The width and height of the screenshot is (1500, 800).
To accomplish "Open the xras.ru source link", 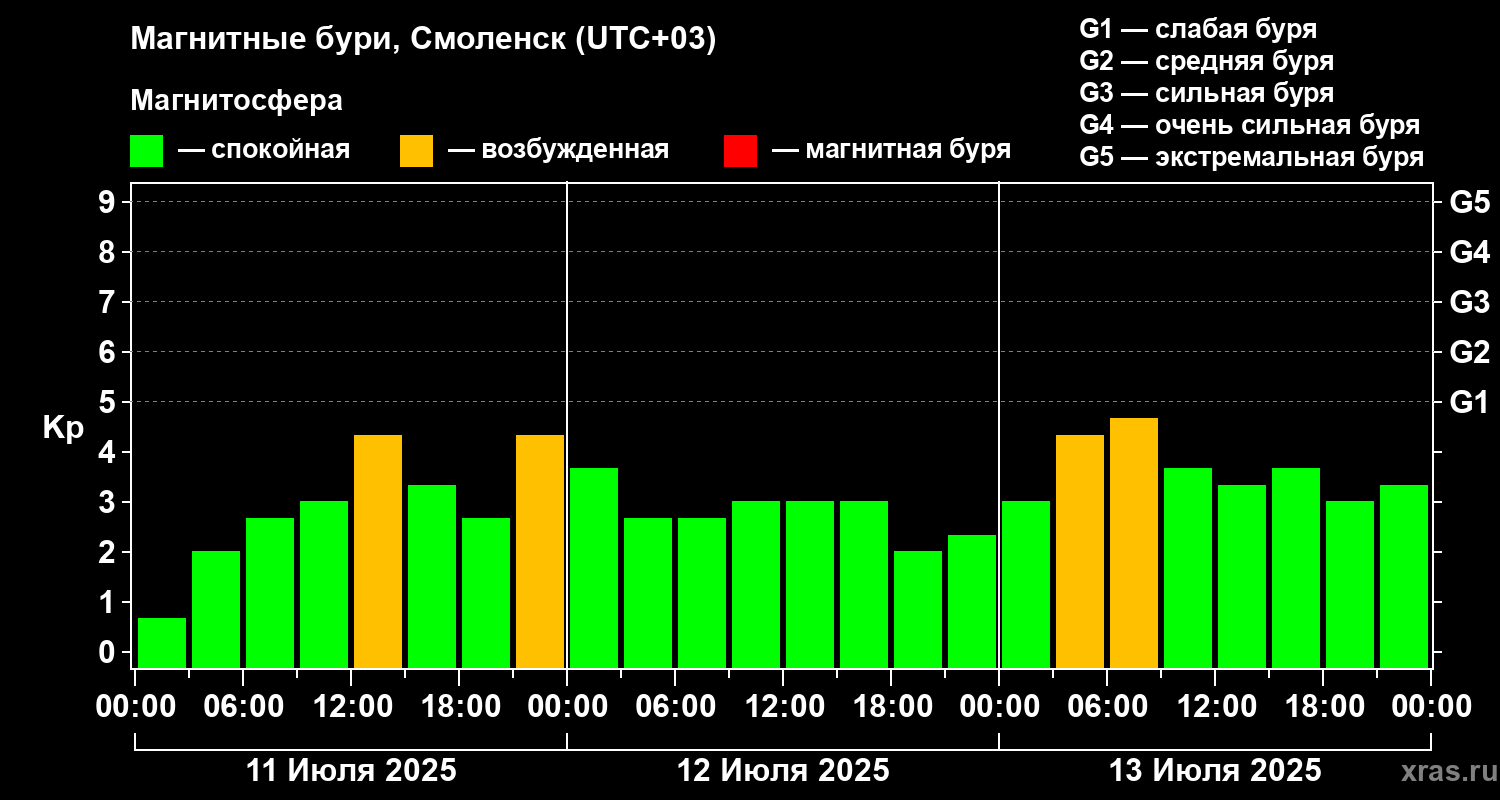I will 1444,771.
